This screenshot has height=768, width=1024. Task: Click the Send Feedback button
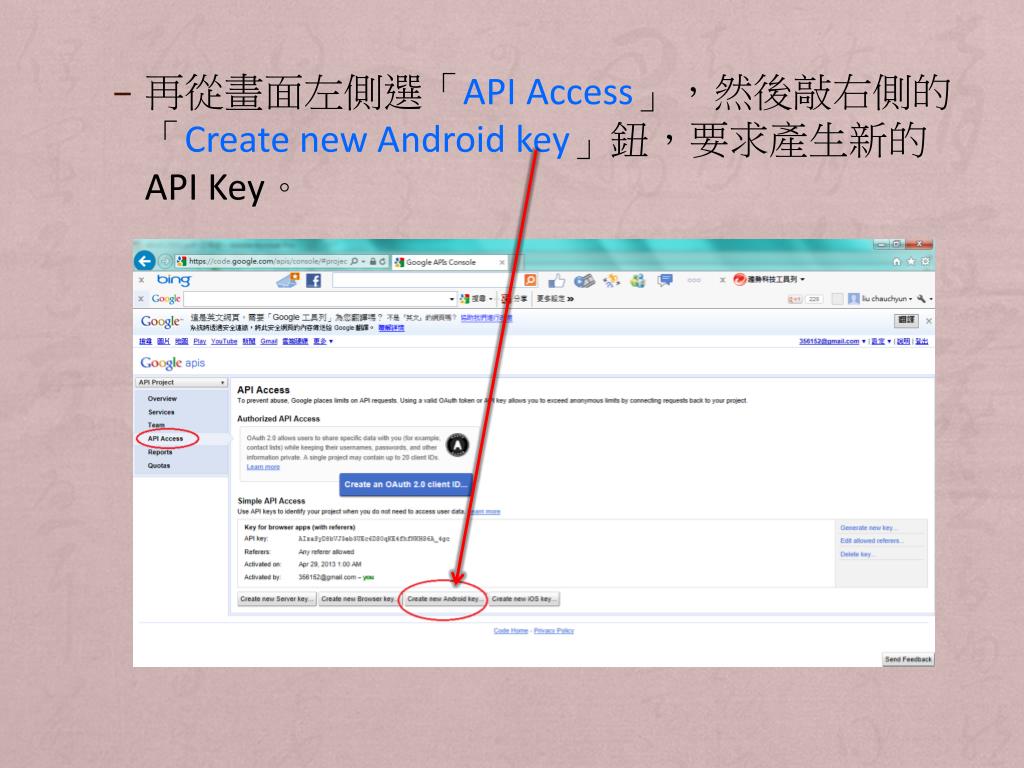click(x=908, y=660)
